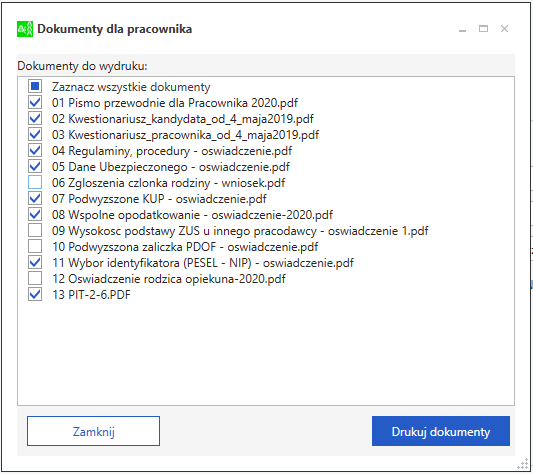
Task: Uncheck 08 Wspolne opodatkowanie checkbox
Action: pos(35,214)
